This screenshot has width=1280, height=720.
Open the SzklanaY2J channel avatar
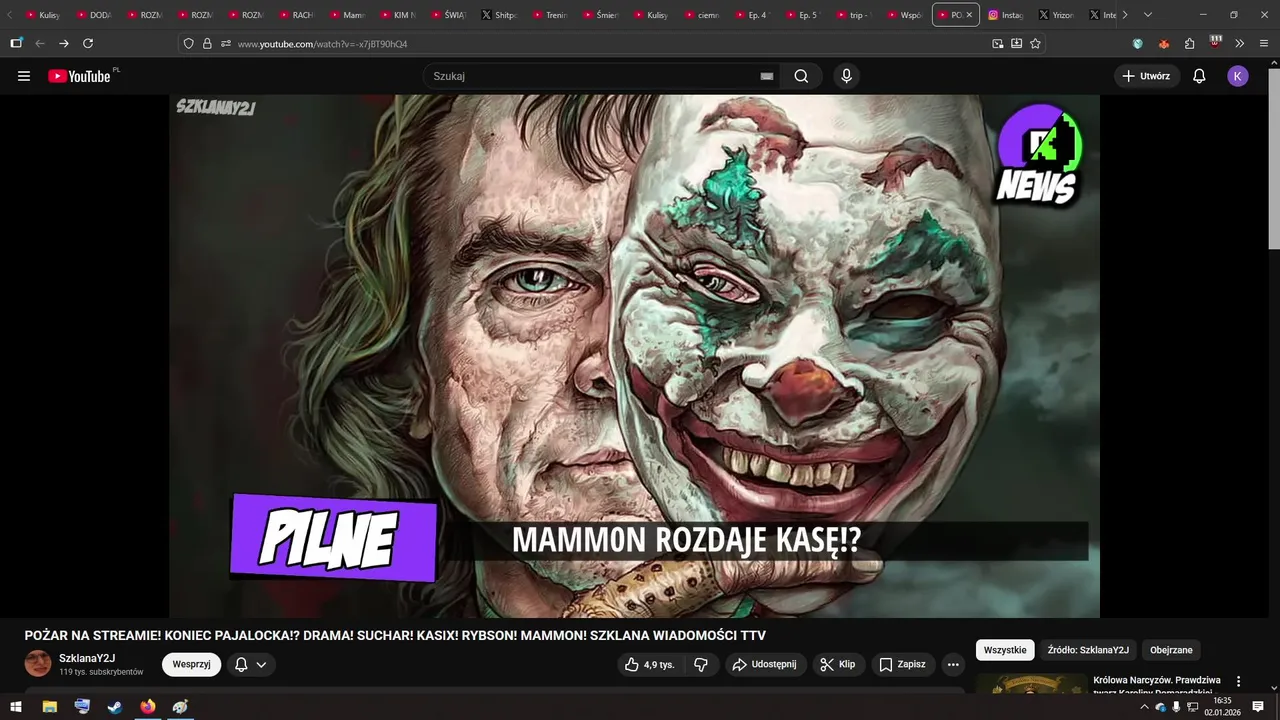(x=38, y=664)
